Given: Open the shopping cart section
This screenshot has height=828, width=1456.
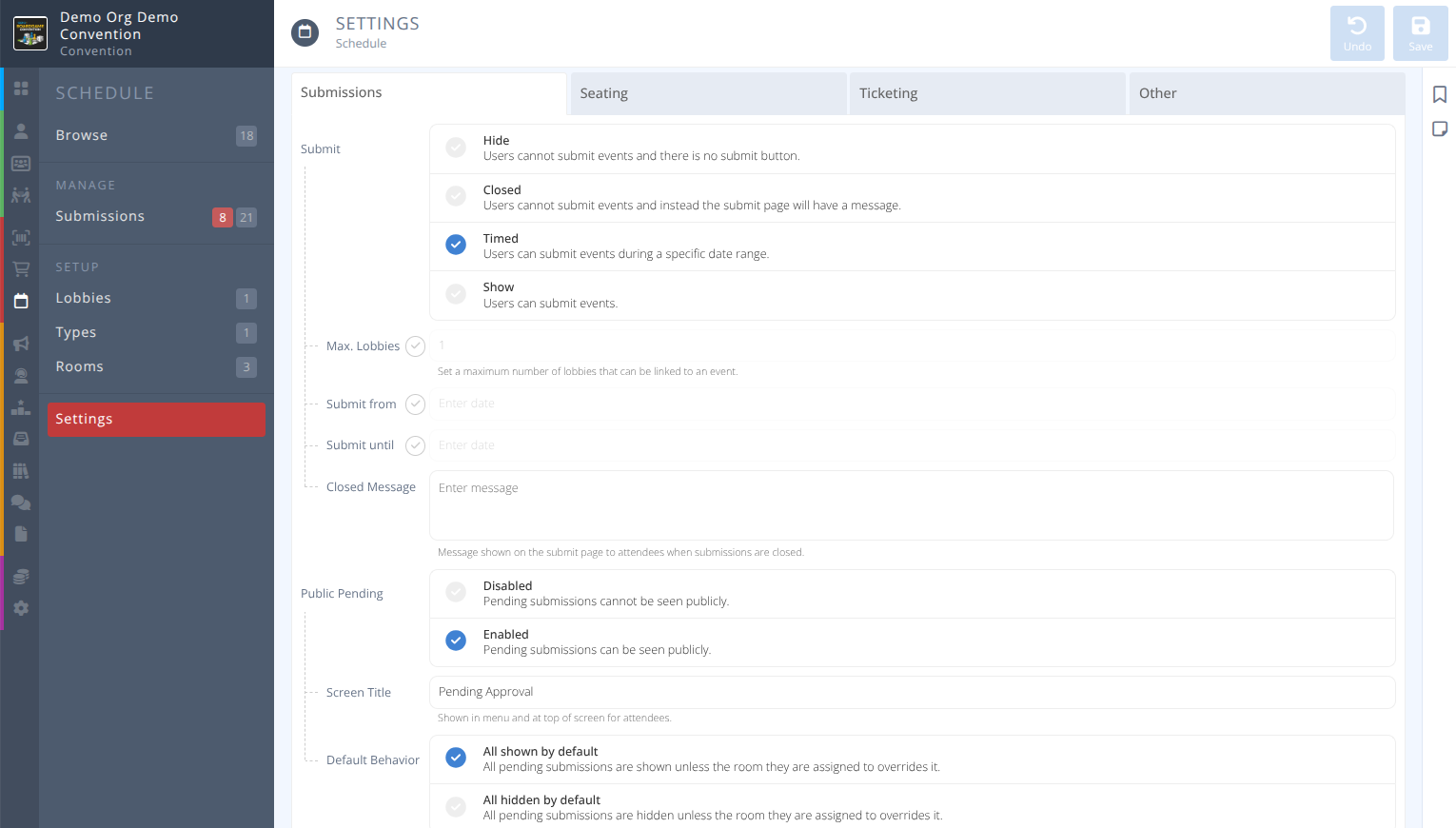Looking at the screenshot, I should [x=20, y=267].
